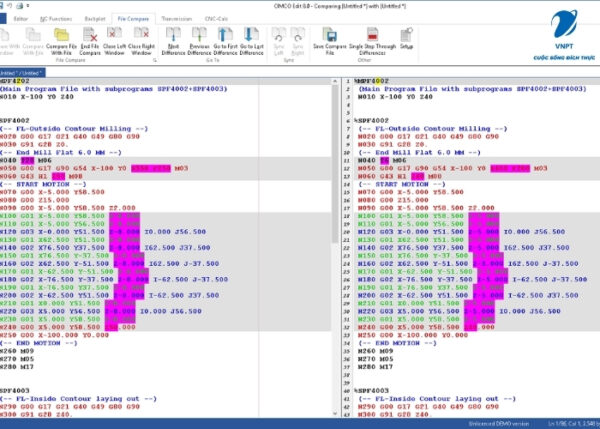Click highlighted tool number in right N040 line
The image size is (600, 429).
coord(384,160)
